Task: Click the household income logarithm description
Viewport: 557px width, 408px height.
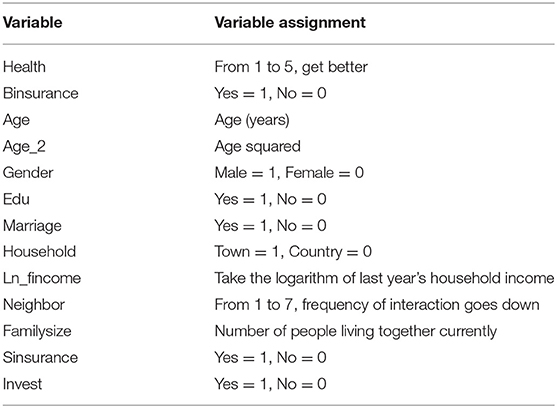Action: (x=384, y=278)
